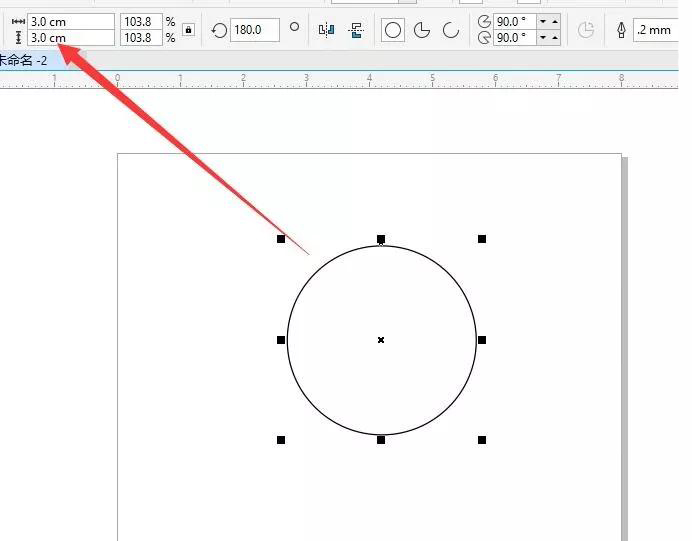Increase the starting angle with stepper
This screenshot has width=692, height=541.
(x=555, y=21)
